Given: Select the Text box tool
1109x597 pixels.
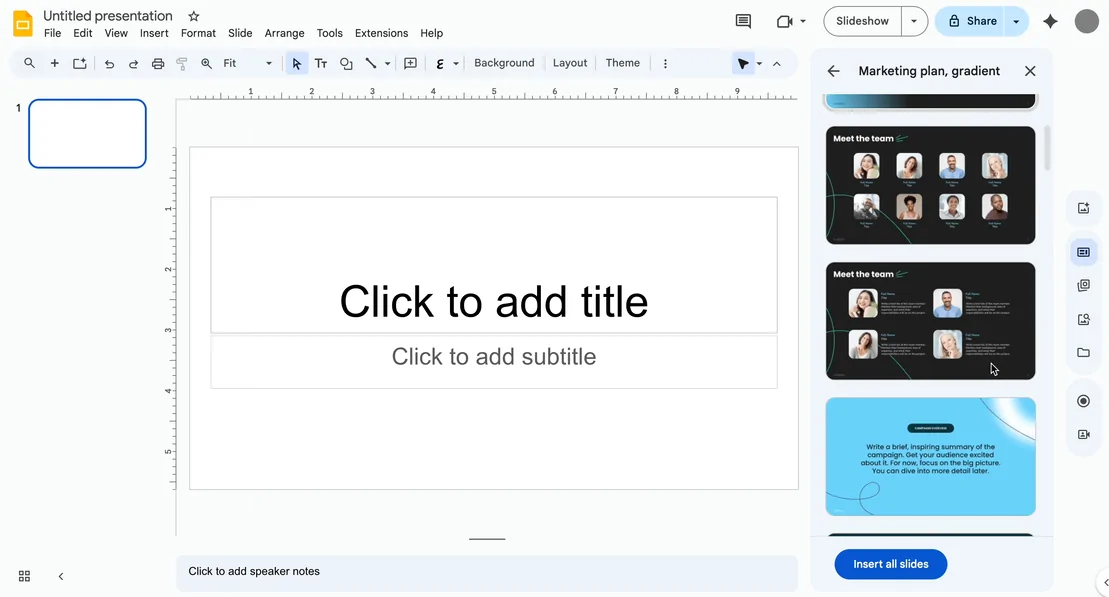Looking at the screenshot, I should point(321,63).
